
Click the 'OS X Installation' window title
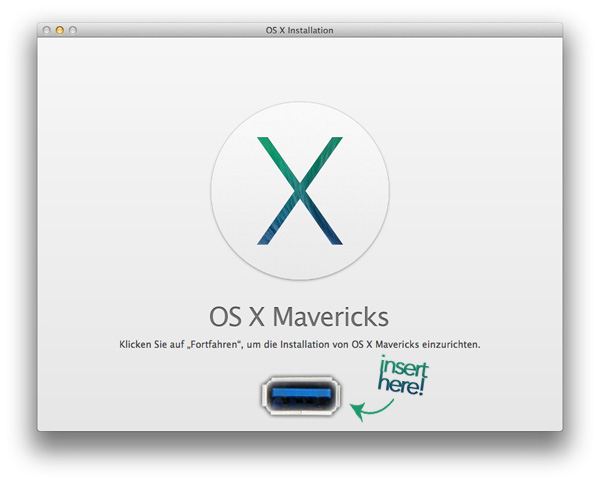pos(299,30)
